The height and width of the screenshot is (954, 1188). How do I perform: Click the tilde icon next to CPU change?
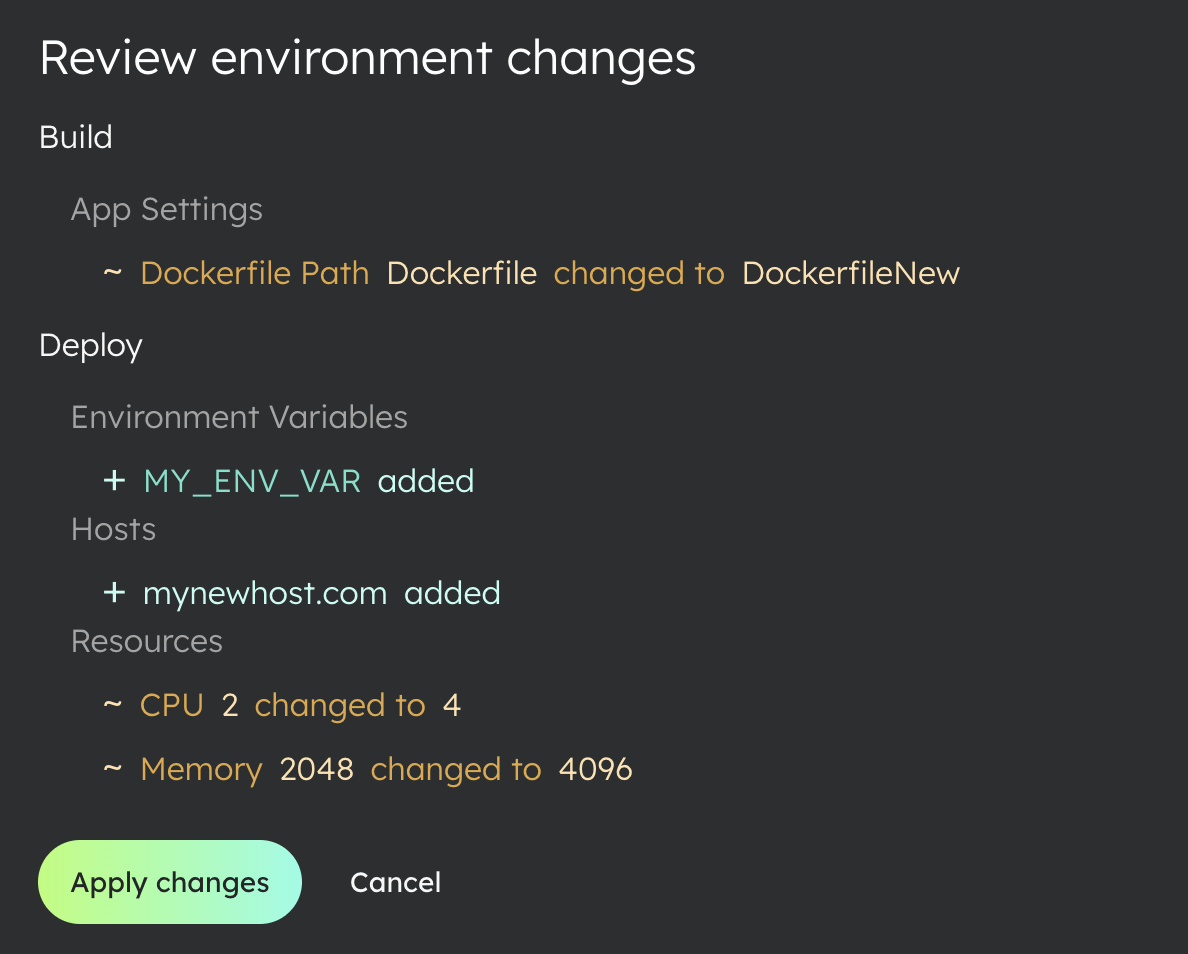113,704
